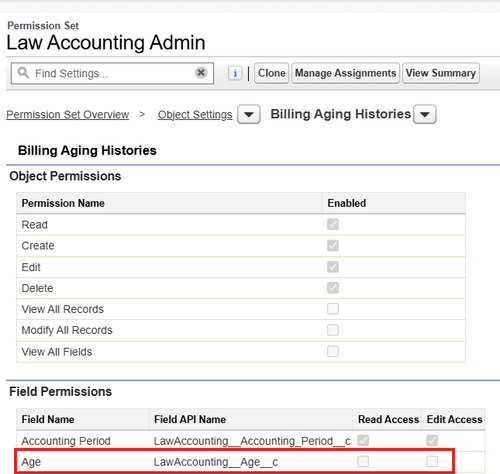Toggle Read Access for Accounting Period
This screenshot has height=474, width=500.
pos(363,441)
